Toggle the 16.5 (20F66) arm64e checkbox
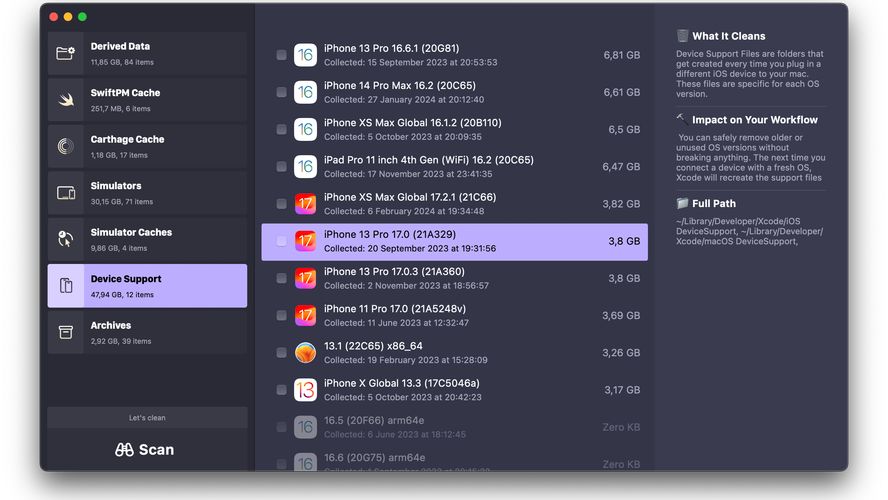This screenshot has height=500, width=888. 281,427
